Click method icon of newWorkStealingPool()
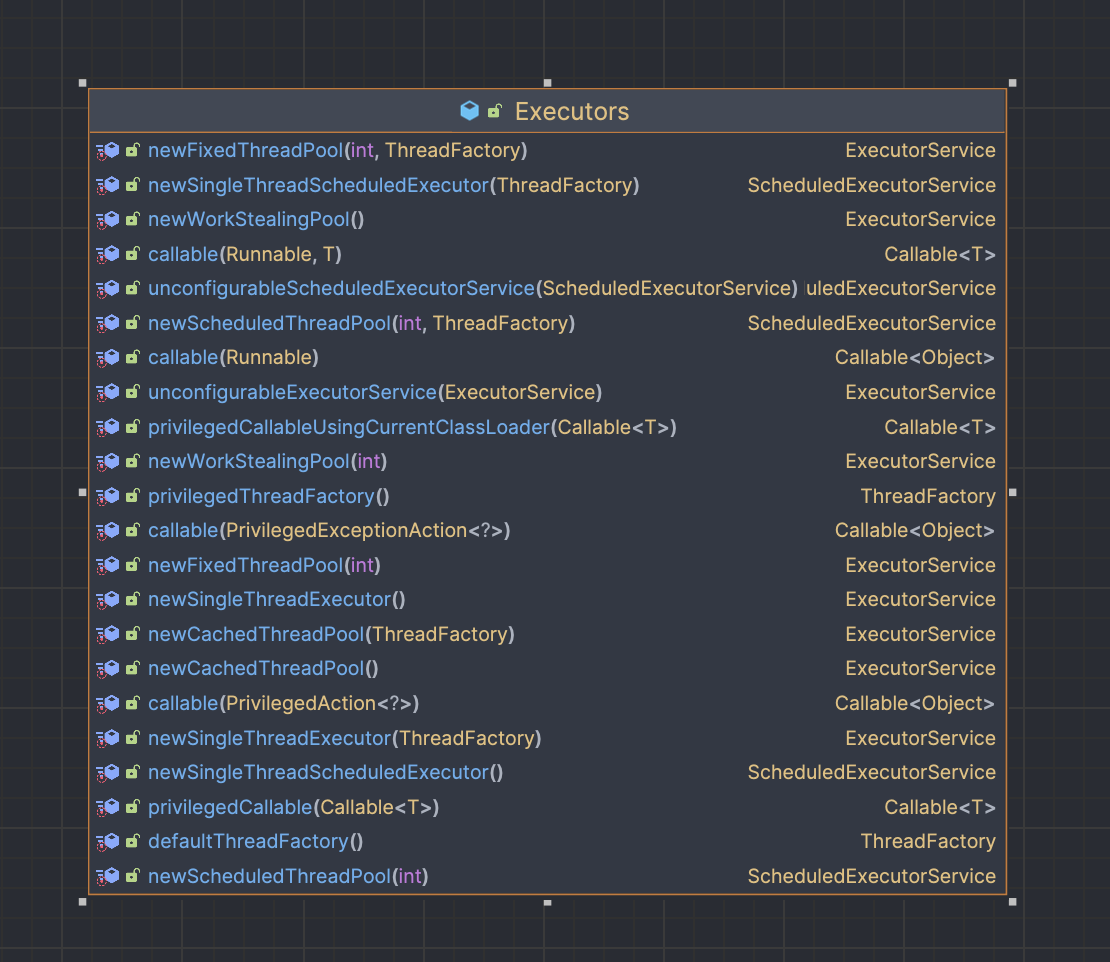Image resolution: width=1110 pixels, height=962 pixels. pyautogui.click(x=108, y=219)
